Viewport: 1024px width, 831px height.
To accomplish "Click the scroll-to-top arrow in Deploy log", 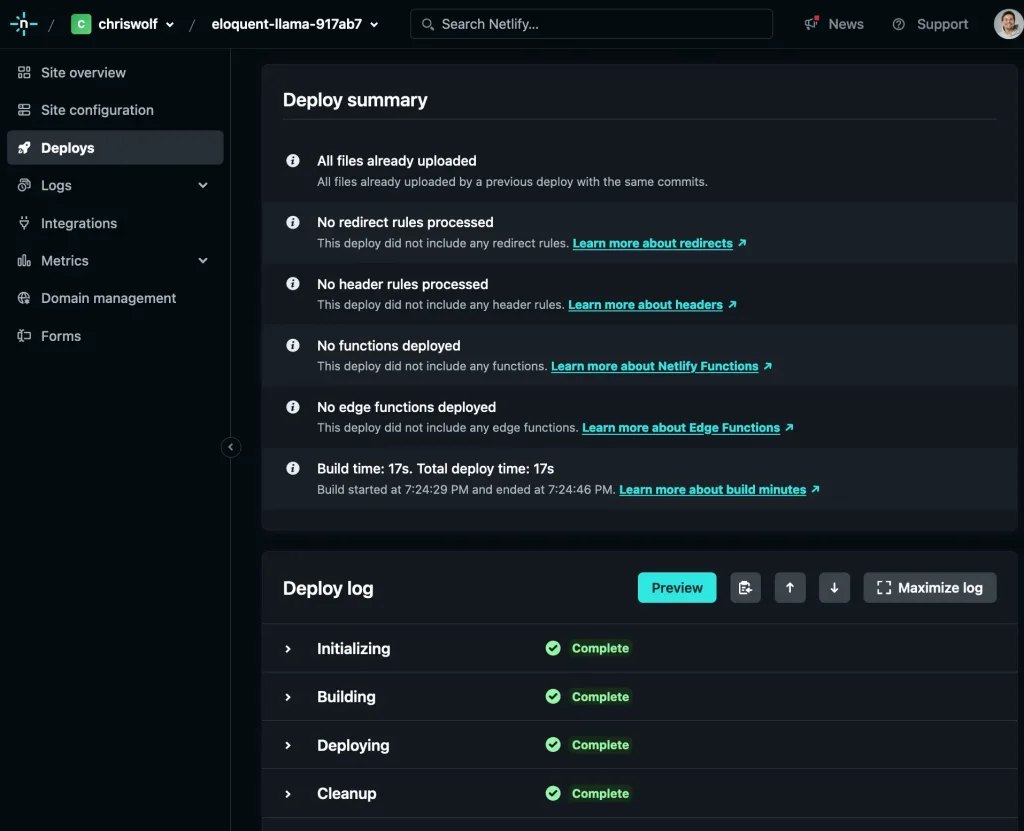I will (x=790, y=587).
